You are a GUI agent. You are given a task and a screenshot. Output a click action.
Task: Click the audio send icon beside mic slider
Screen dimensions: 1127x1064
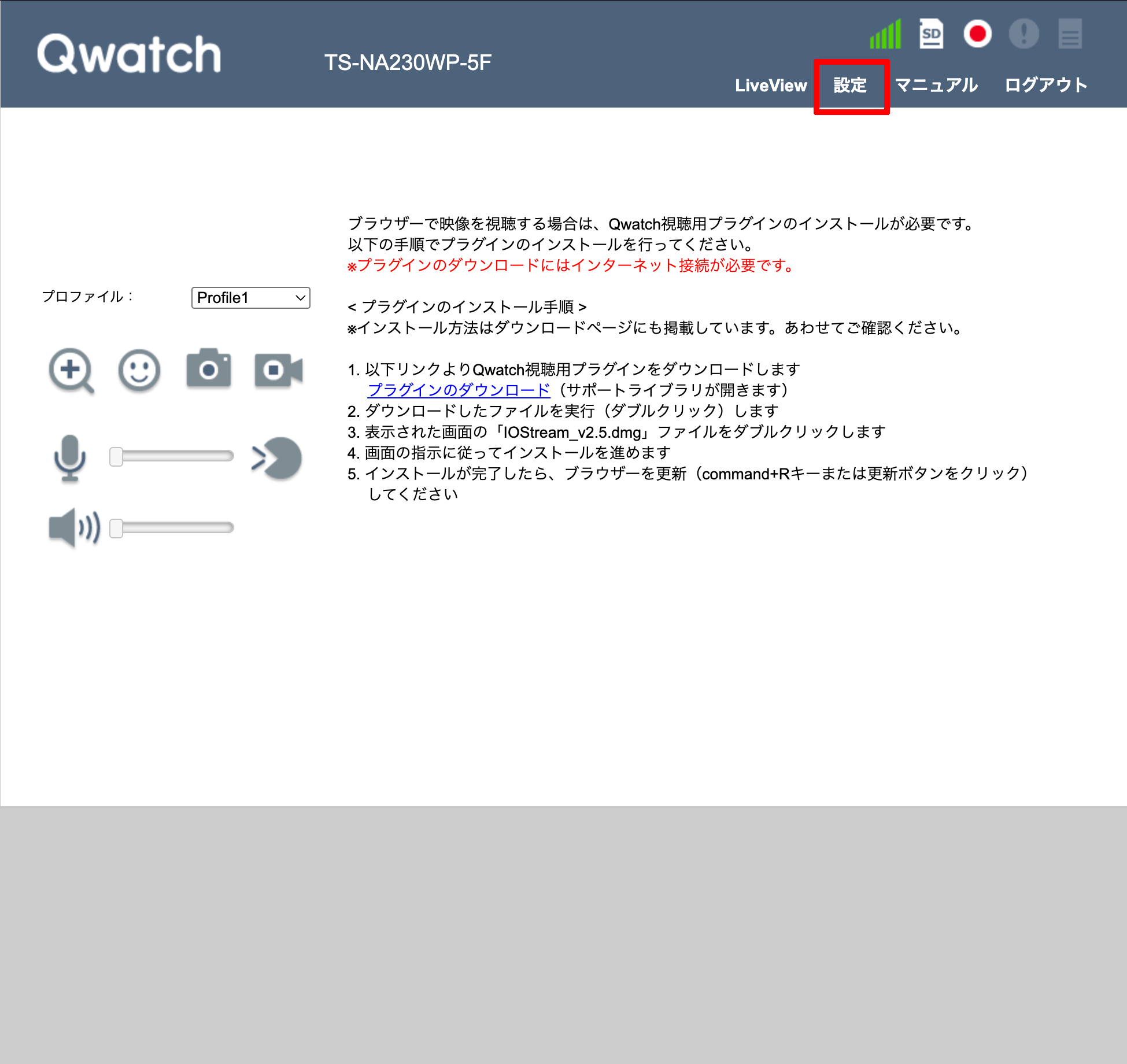[x=277, y=459]
